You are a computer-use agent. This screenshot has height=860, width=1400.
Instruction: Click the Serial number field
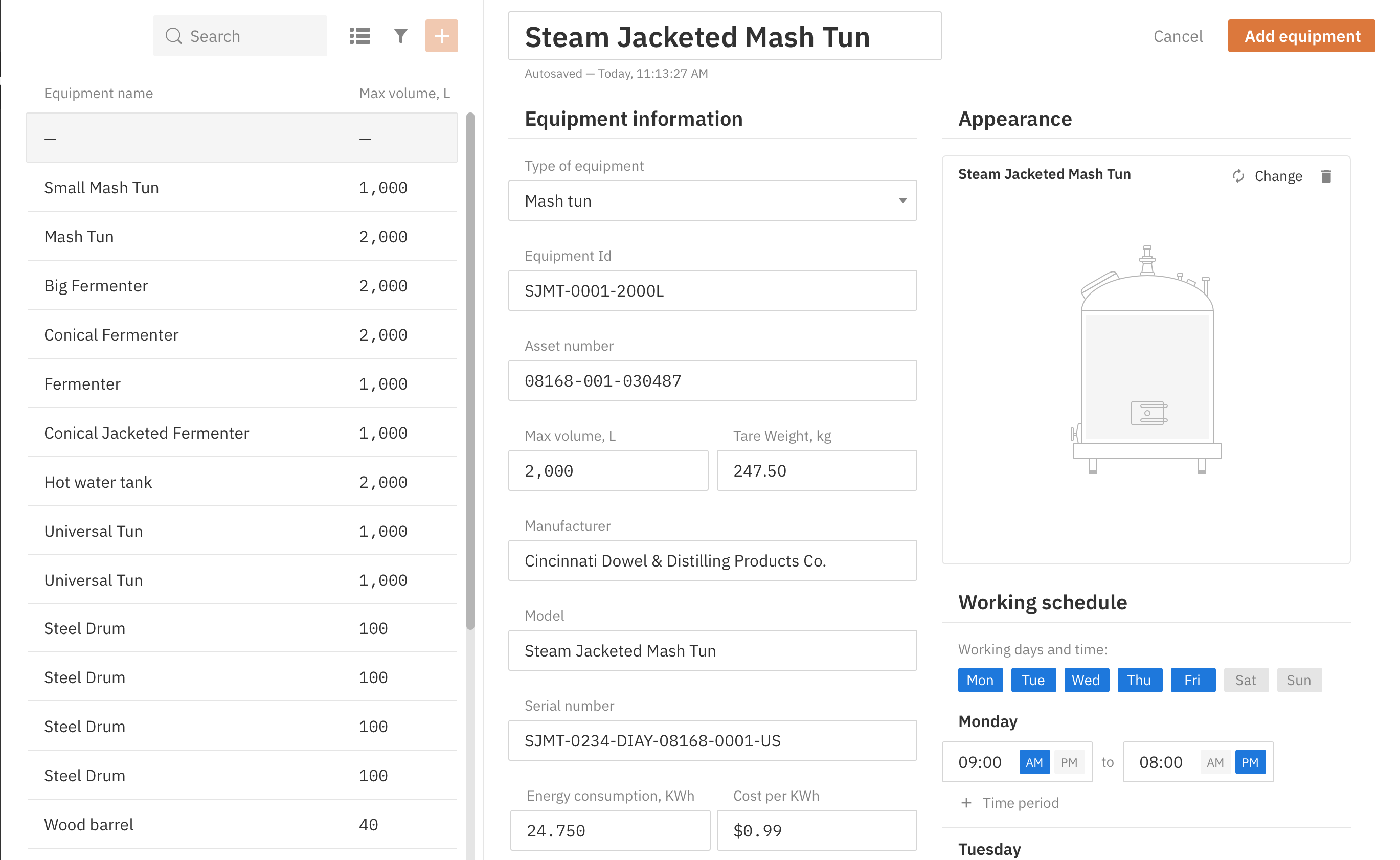tap(712, 740)
